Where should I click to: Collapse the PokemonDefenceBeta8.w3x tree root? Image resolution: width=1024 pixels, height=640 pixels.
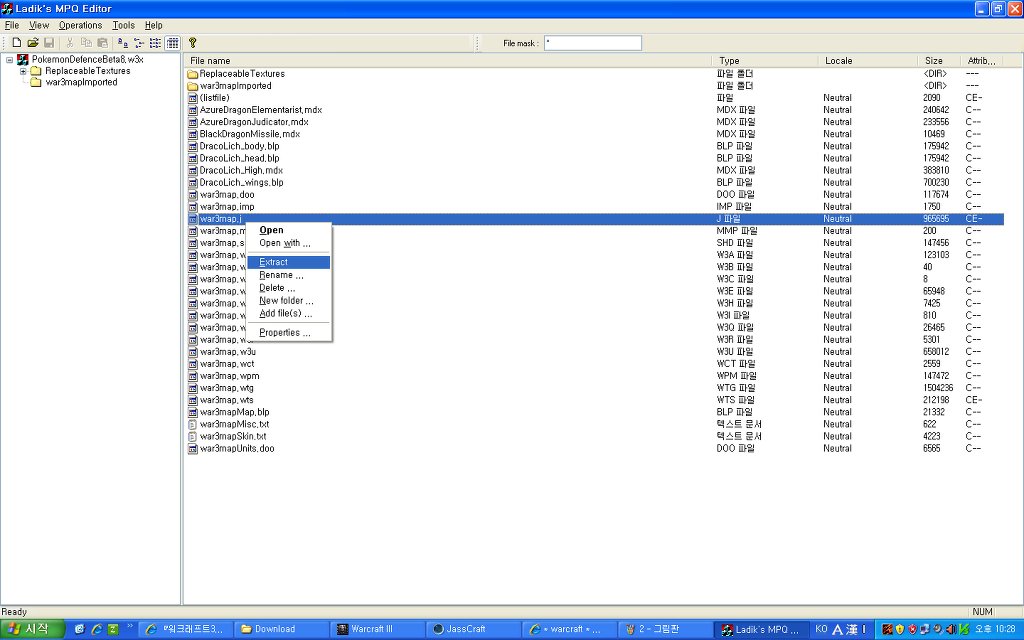tap(10, 60)
